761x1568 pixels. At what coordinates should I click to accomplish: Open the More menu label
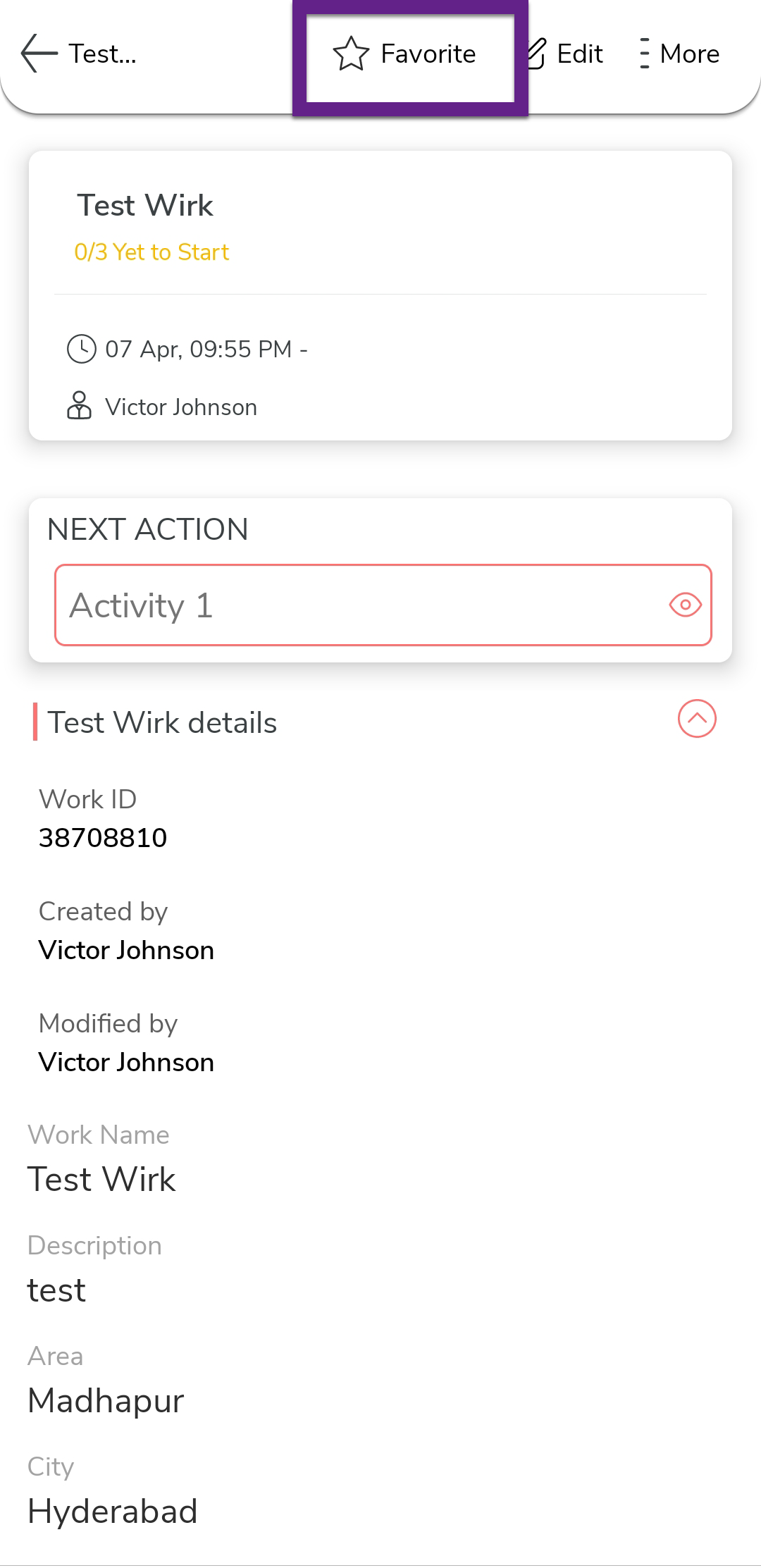coord(690,54)
